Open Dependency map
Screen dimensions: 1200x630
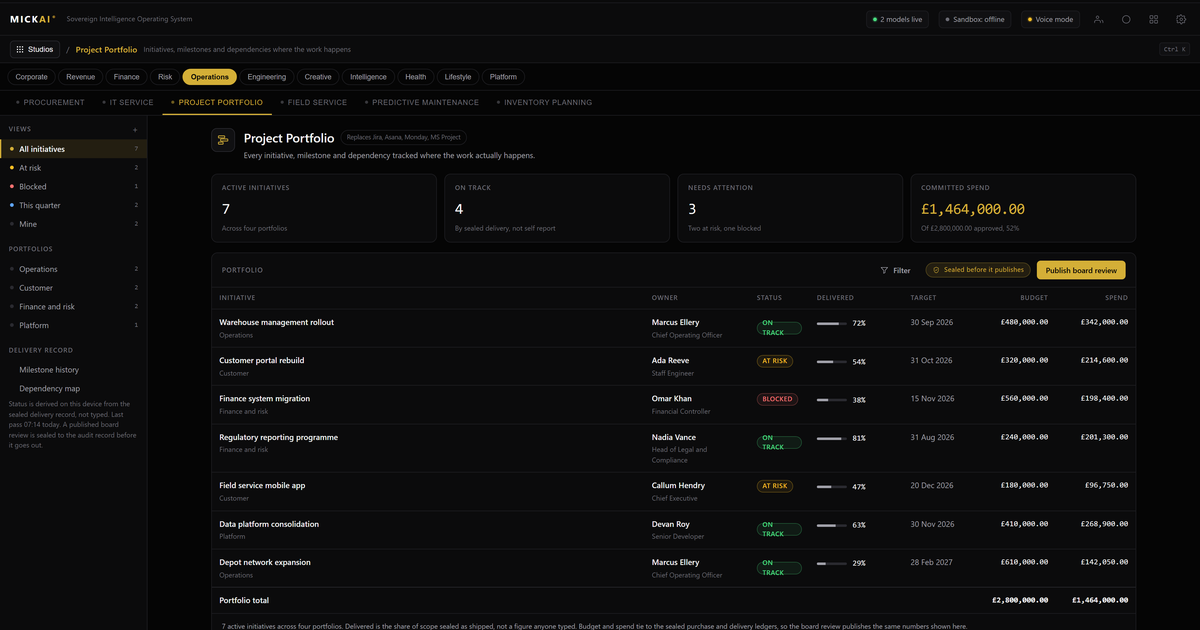(x=73, y=388)
